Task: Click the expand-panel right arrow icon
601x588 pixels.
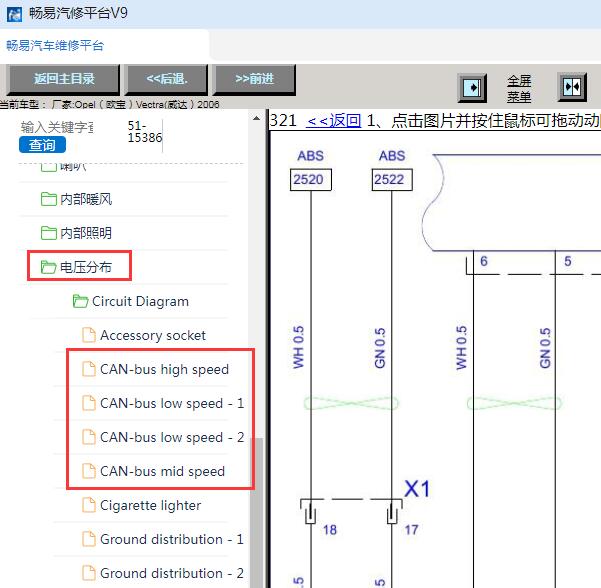Action: point(472,88)
